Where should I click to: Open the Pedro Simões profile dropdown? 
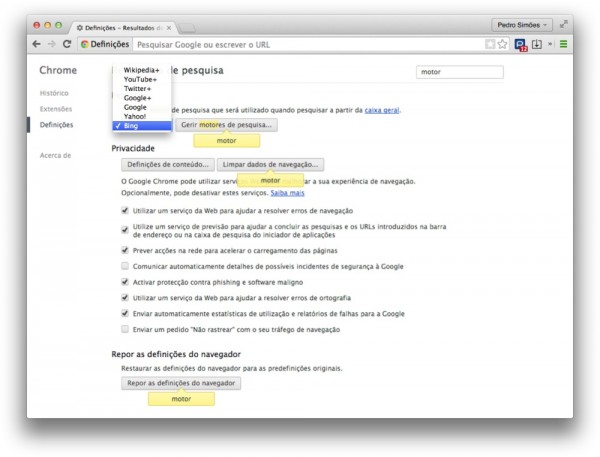coord(522,25)
